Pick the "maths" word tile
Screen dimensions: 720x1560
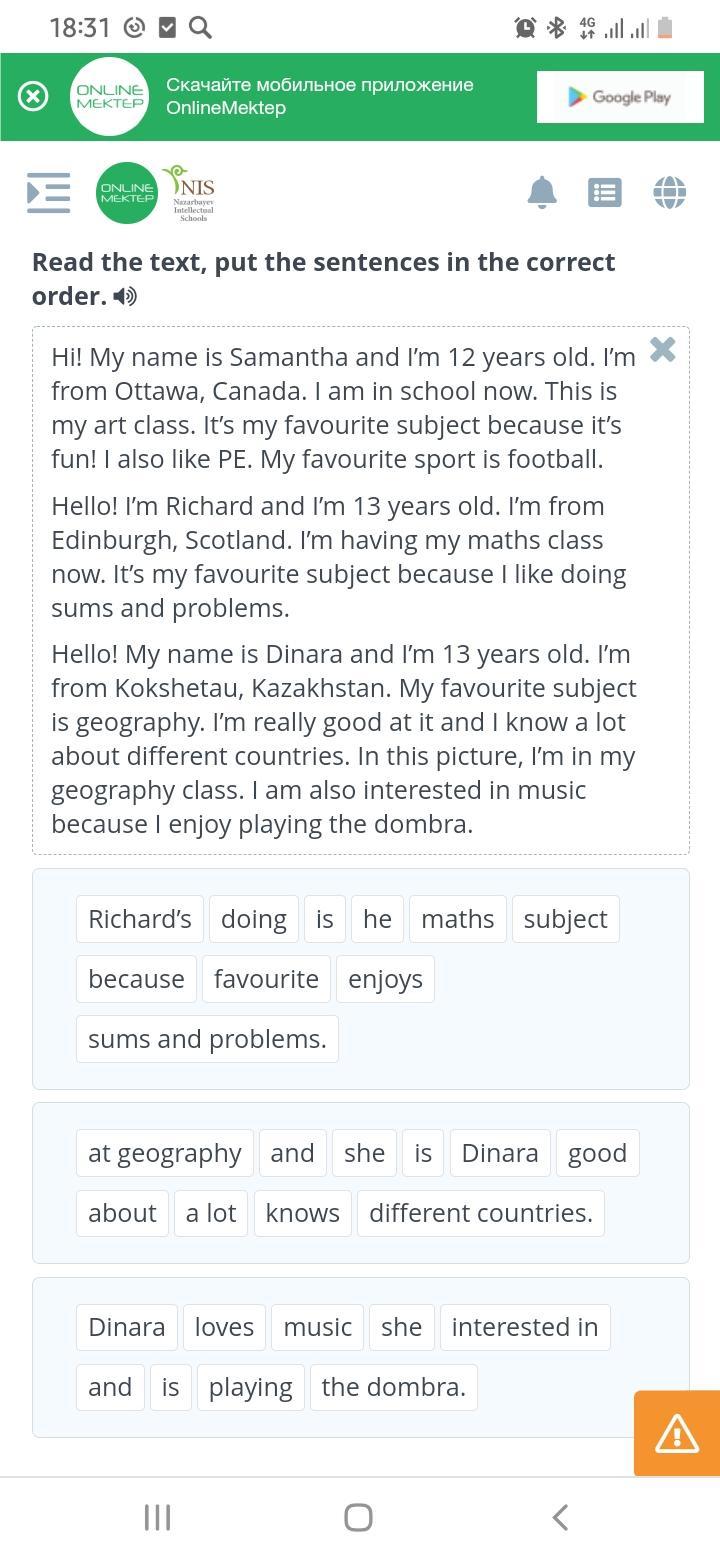[458, 919]
